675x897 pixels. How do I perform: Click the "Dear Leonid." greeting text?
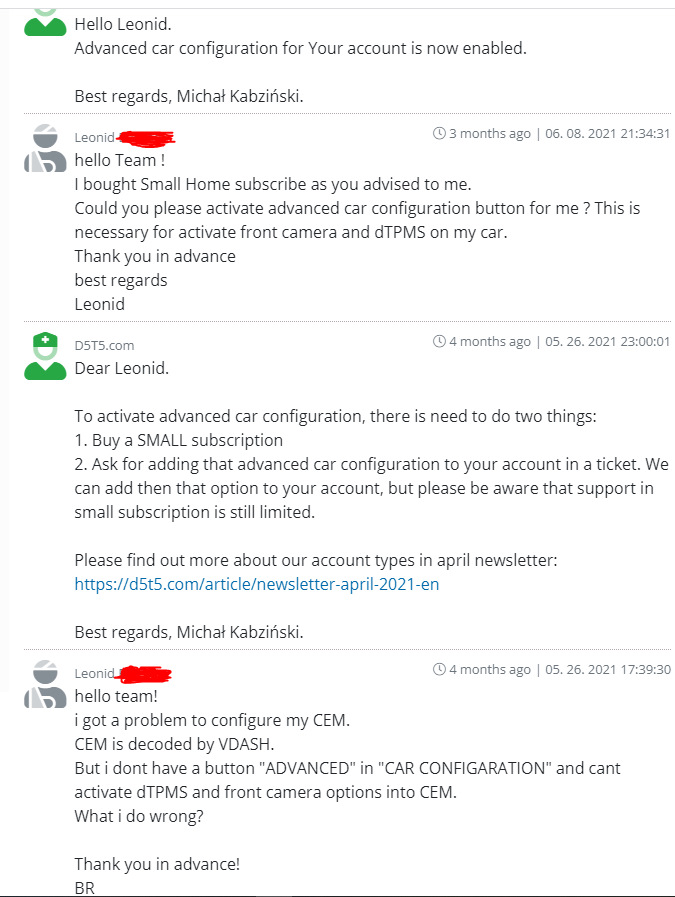pos(122,368)
